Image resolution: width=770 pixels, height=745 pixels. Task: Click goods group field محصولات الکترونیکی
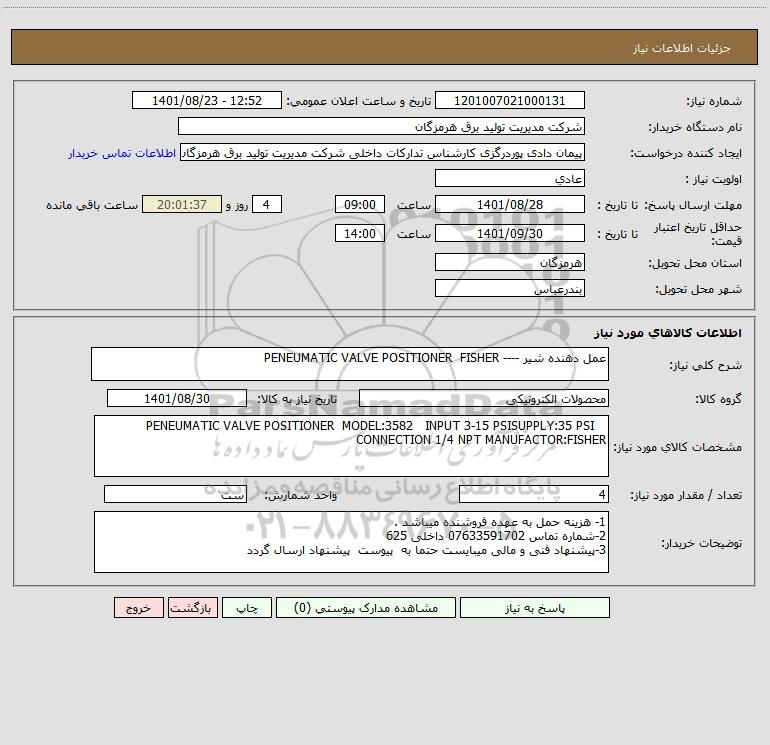click(484, 398)
